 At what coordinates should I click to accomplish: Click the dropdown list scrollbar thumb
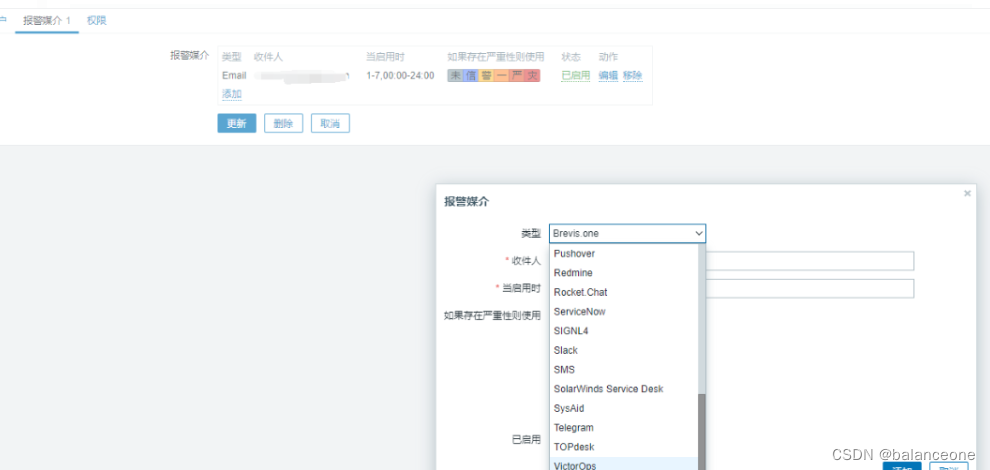[x=701, y=431]
